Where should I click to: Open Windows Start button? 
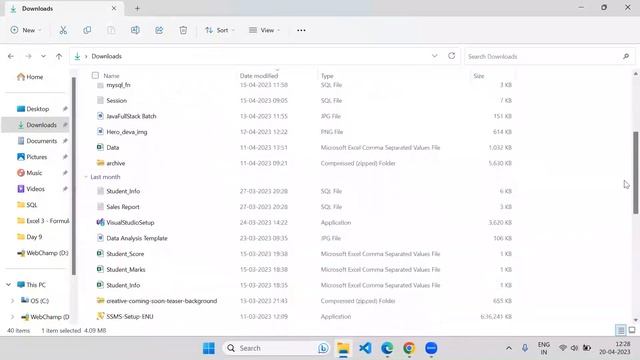point(209,348)
